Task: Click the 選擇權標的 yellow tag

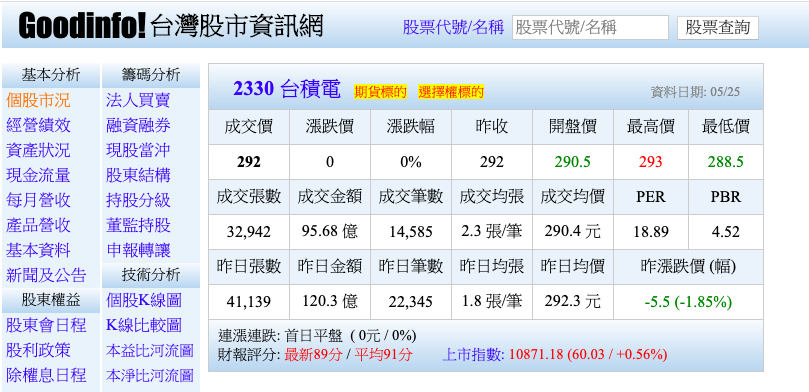Action: (x=451, y=92)
